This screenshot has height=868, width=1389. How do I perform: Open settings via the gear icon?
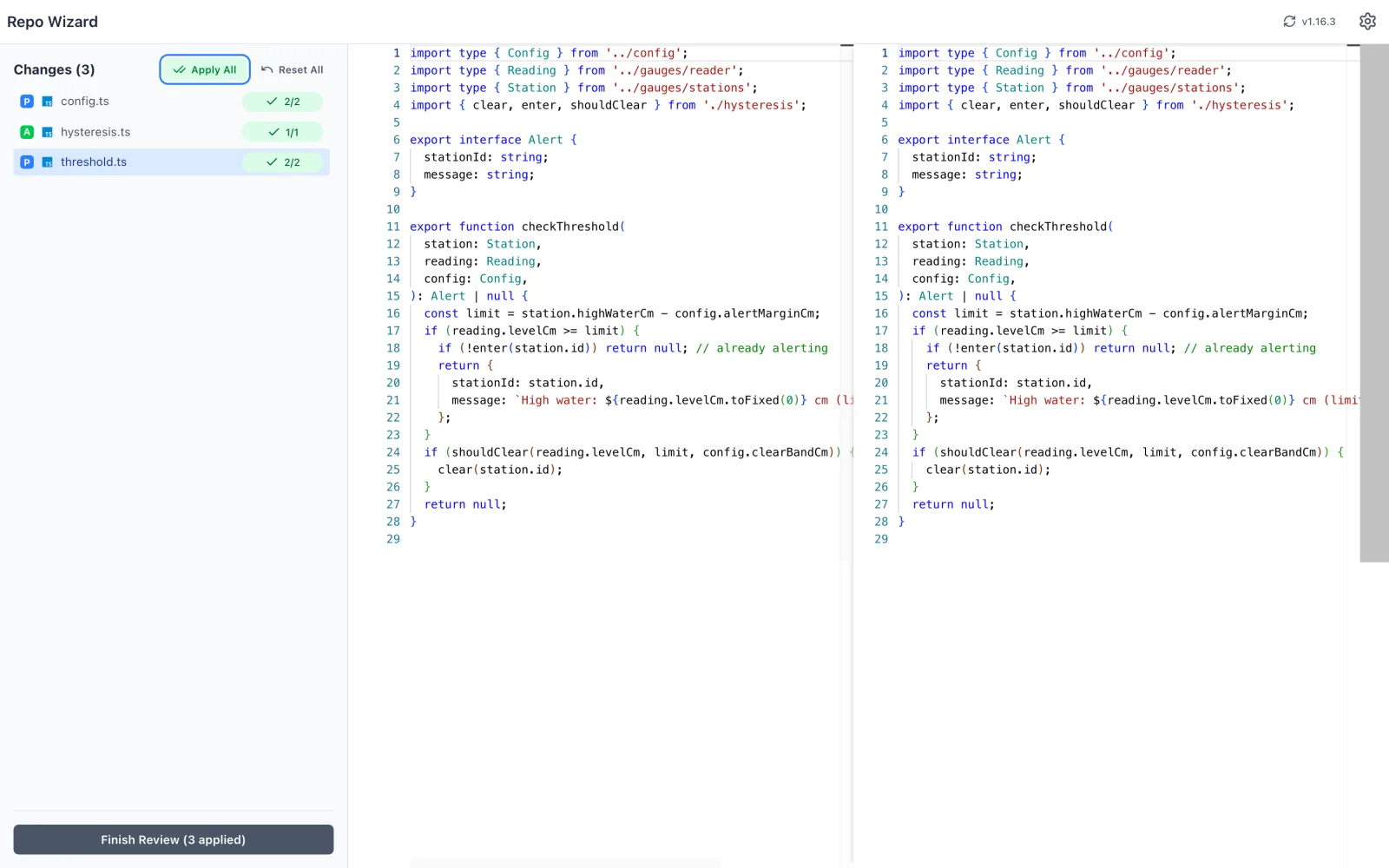pos(1367,22)
